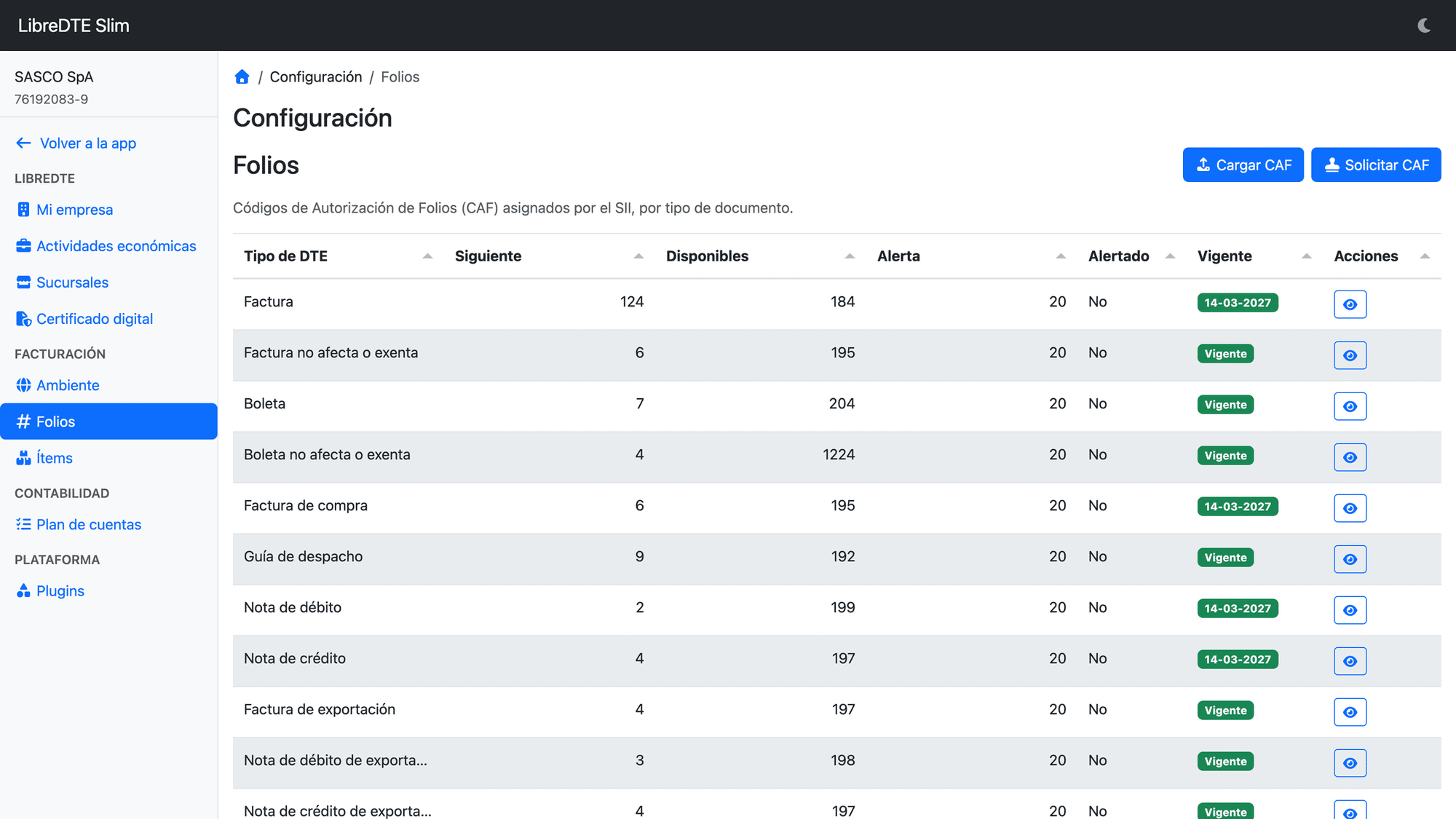Click the Certificado digital file icon

pyautogui.click(x=23, y=319)
